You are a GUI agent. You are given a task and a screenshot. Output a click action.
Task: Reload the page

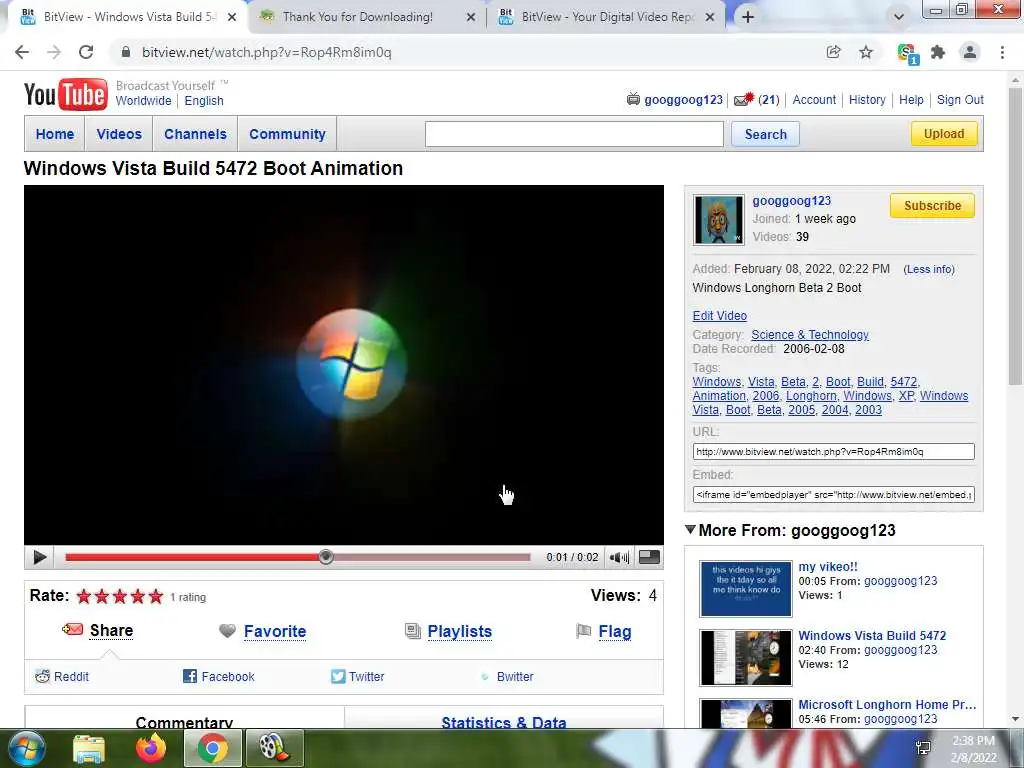pos(86,52)
